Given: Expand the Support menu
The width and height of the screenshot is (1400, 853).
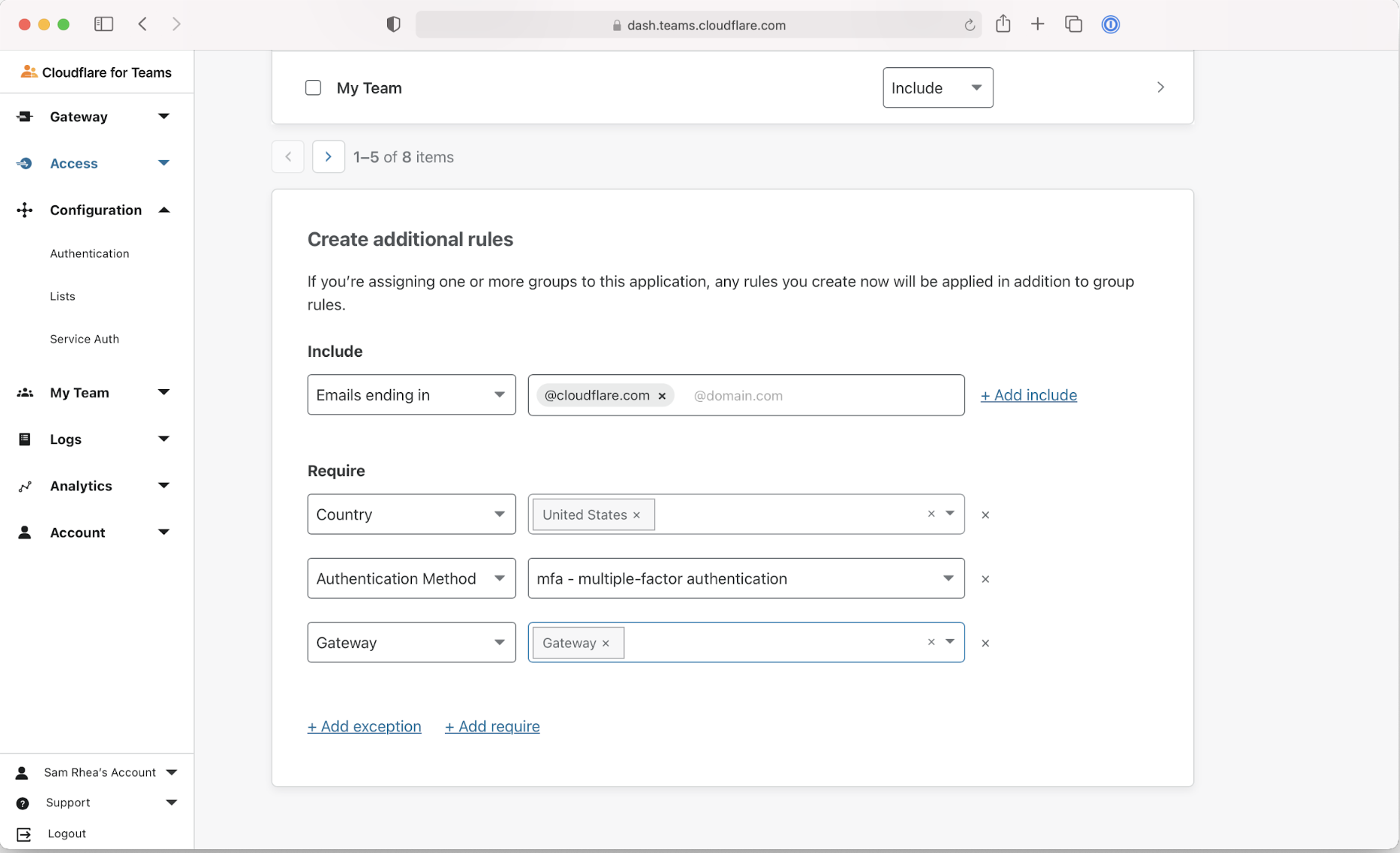Looking at the screenshot, I should [x=171, y=802].
